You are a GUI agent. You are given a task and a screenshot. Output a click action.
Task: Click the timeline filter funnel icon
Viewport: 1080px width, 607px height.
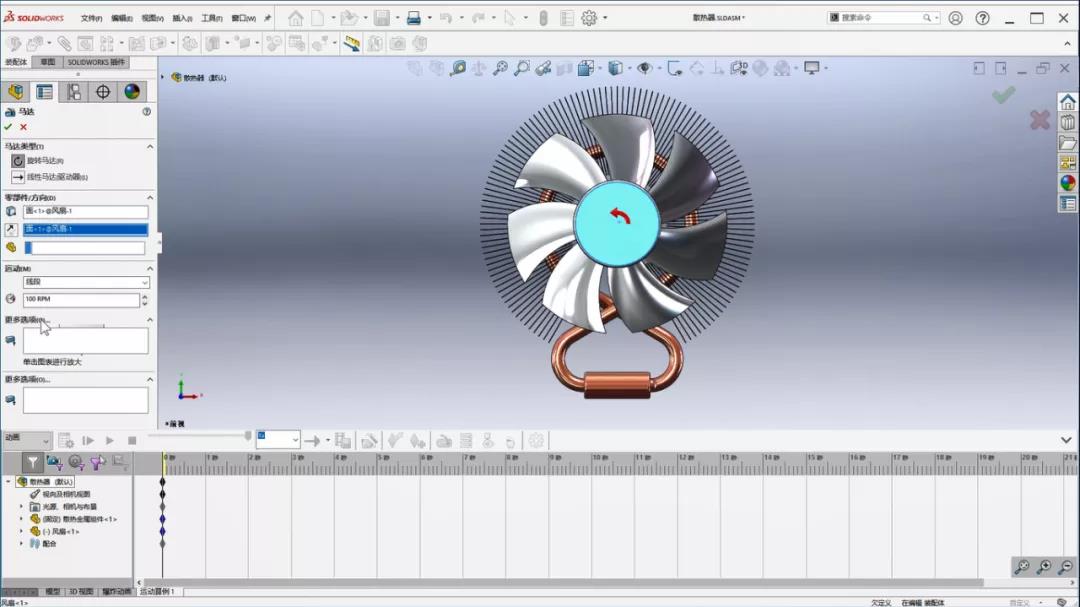33,462
